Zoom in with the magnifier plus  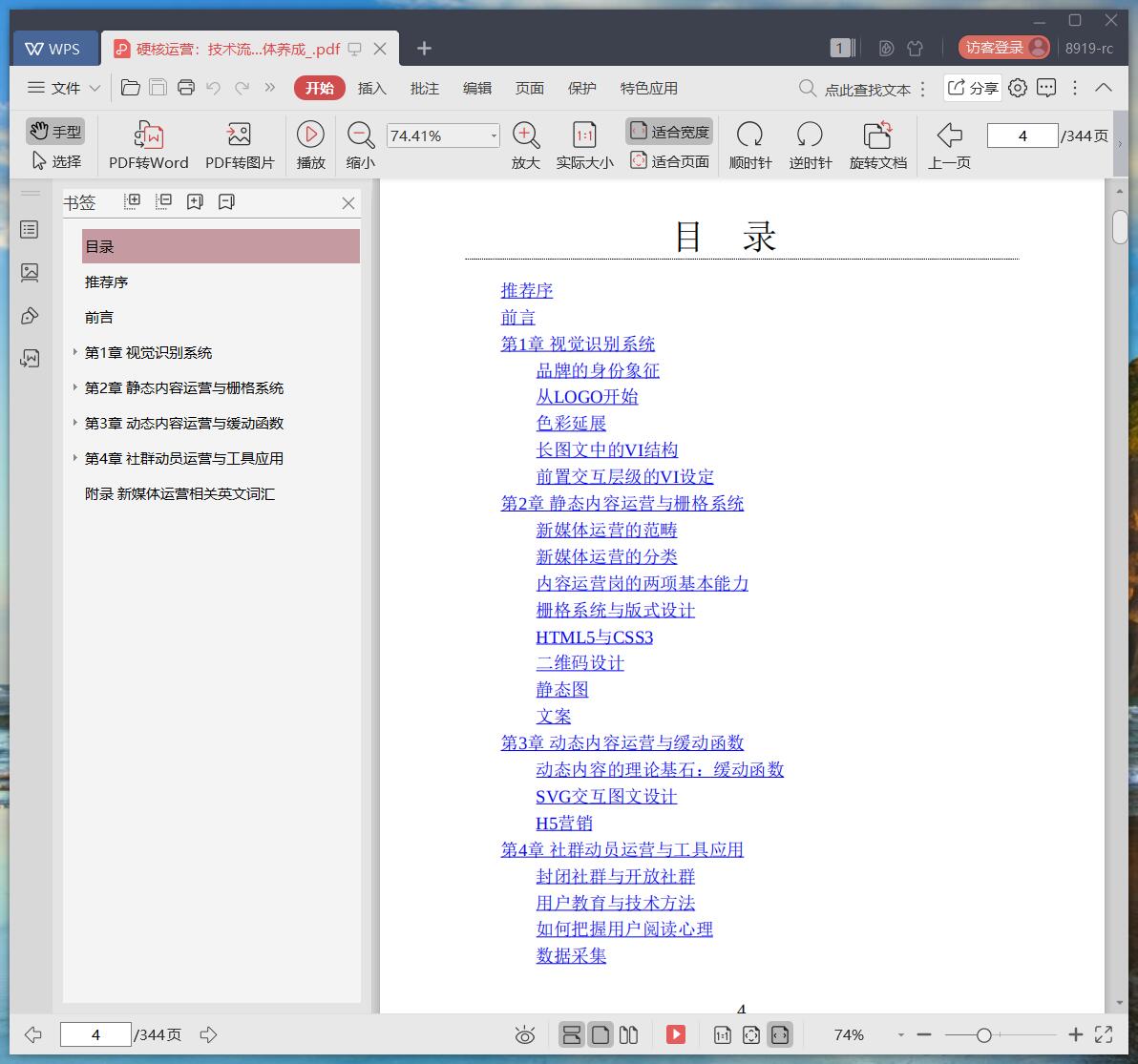525,145
